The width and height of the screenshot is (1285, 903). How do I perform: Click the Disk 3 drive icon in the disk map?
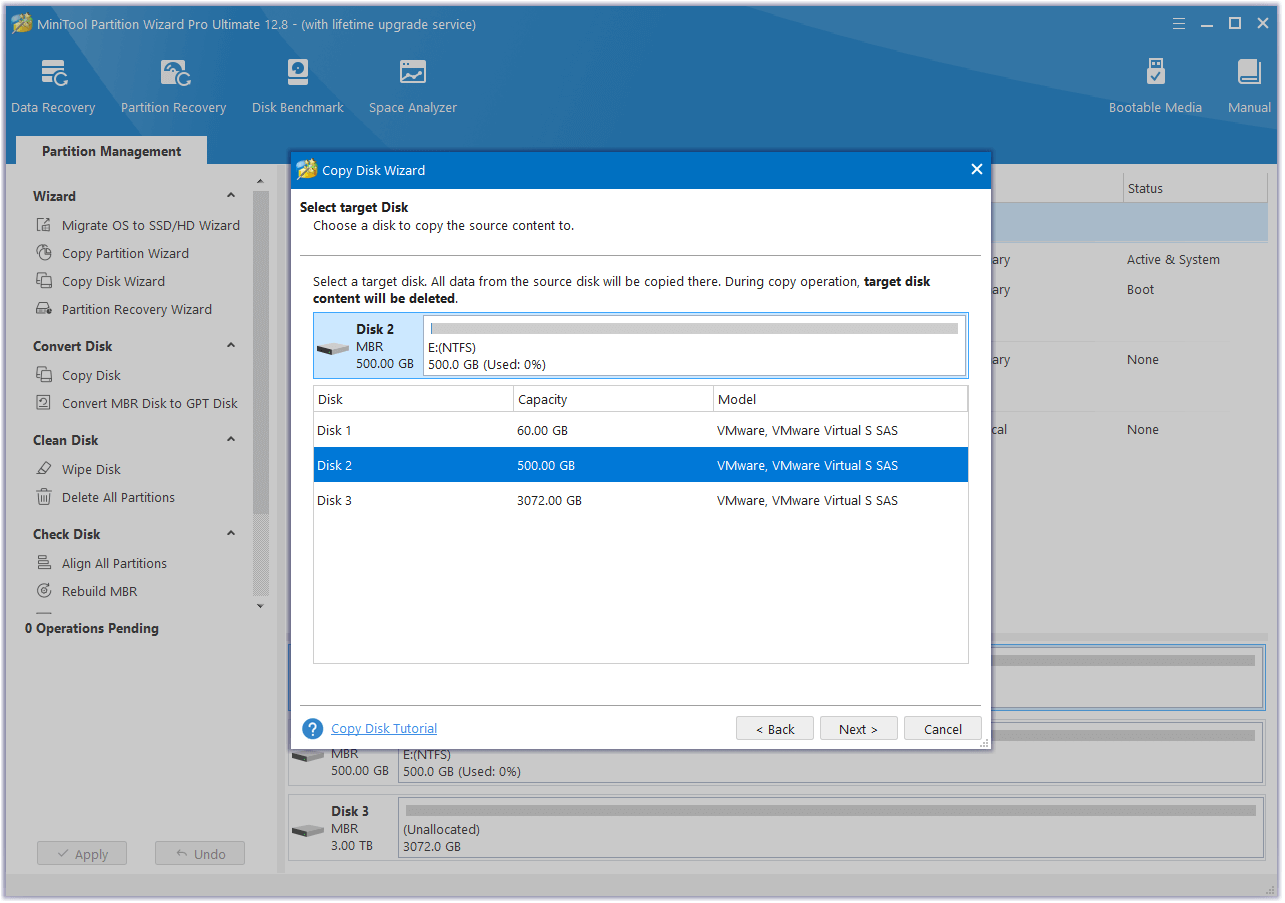(x=309, y=831)
